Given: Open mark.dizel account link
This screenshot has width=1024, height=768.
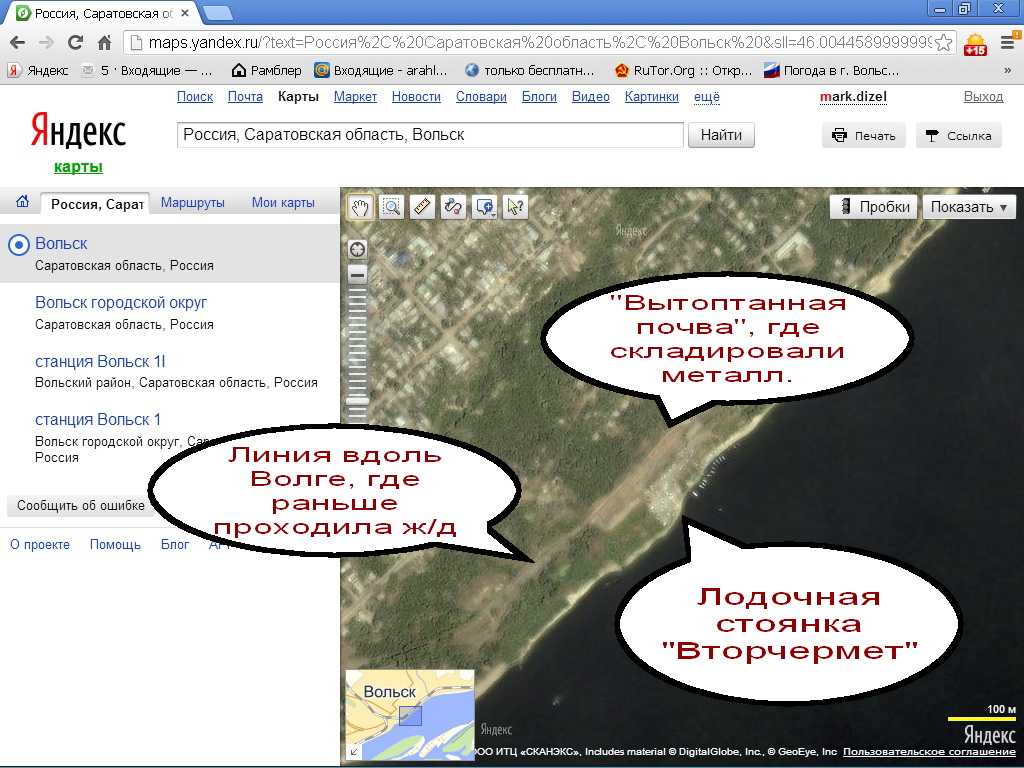Looking at the screenshot, I should click(854, 97).
